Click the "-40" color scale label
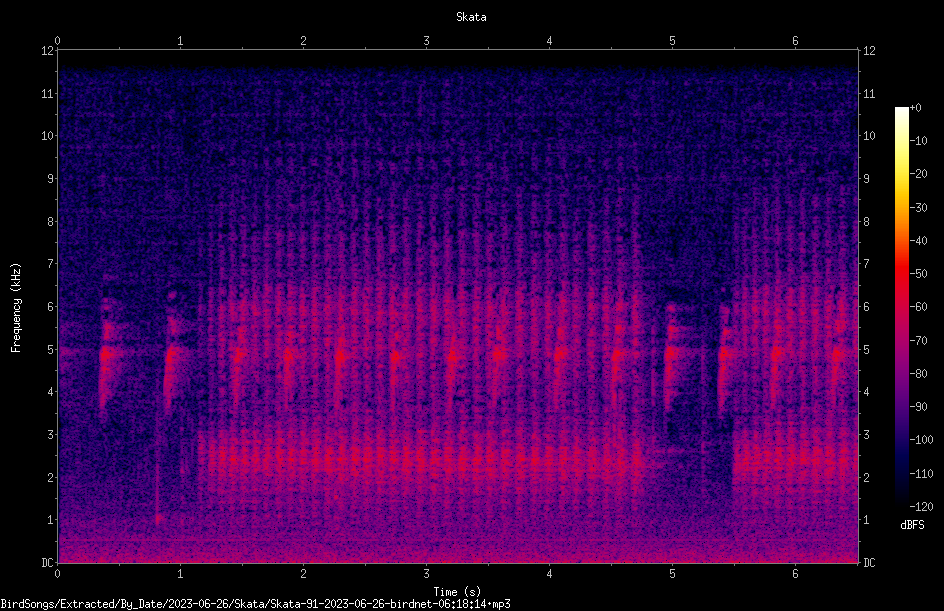The width and height of the screenshot is (944, 611). pos(918,241)
